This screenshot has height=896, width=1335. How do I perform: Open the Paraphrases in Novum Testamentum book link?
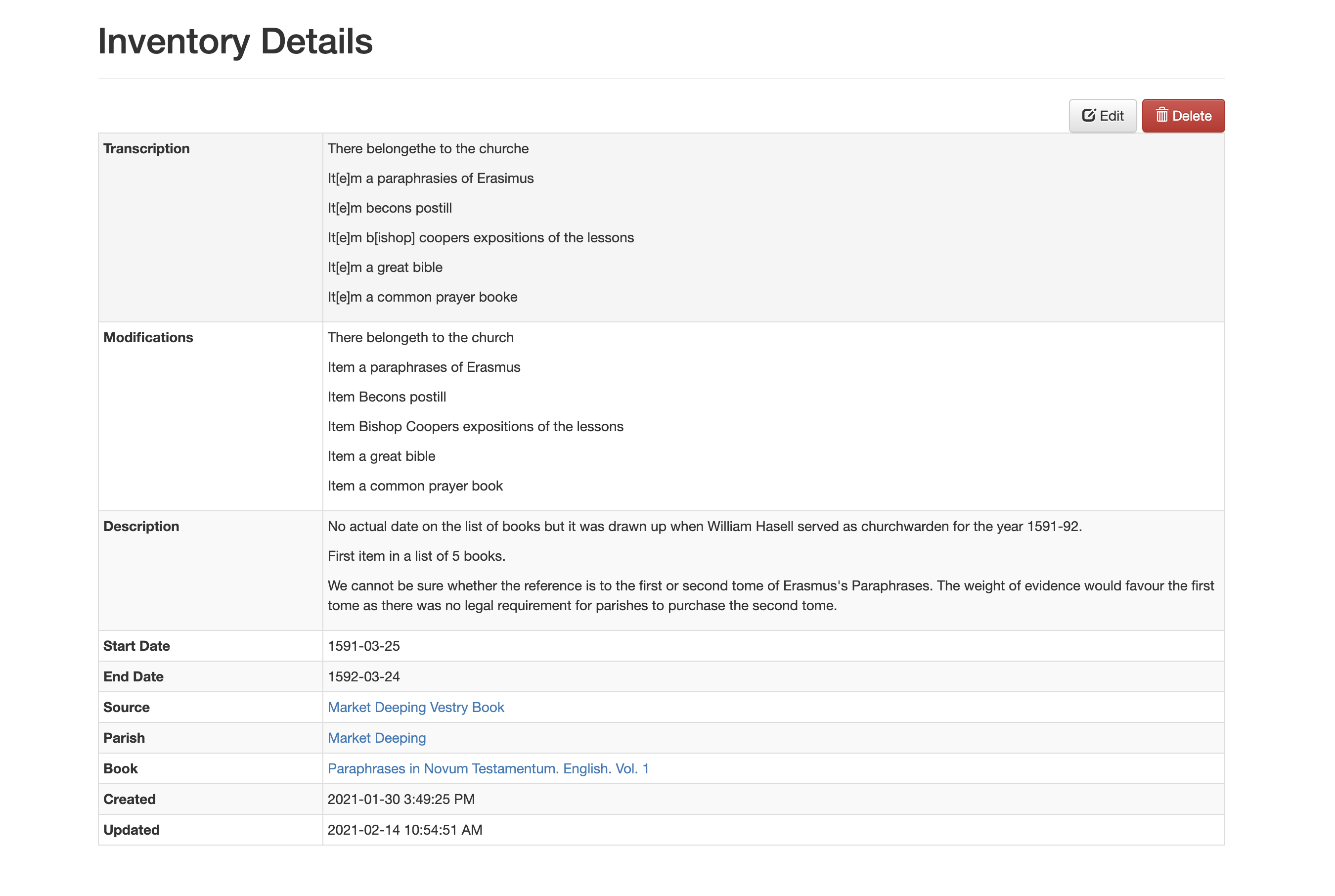[489, 768]
